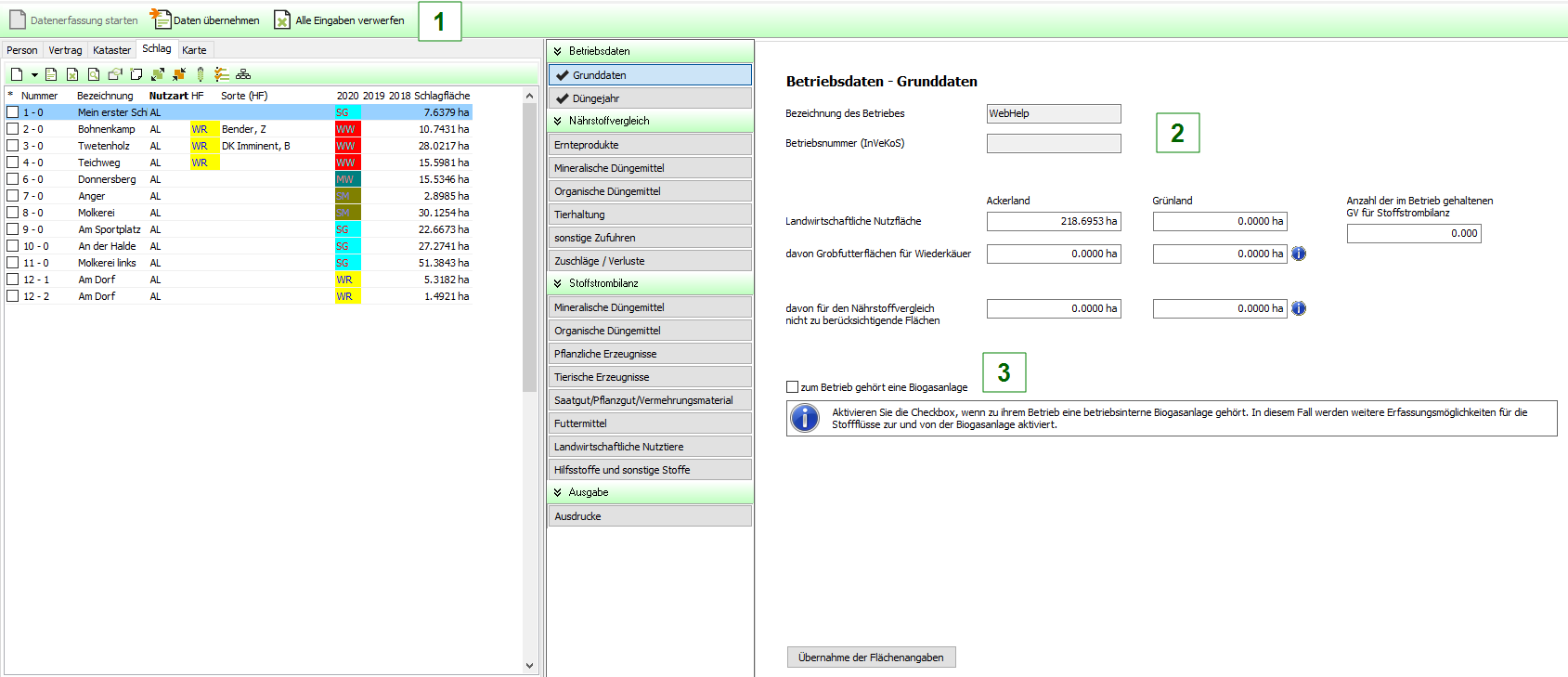1568x677 pixels.
Task: Switch to the Kataster tab
Action: pos(111,50)
